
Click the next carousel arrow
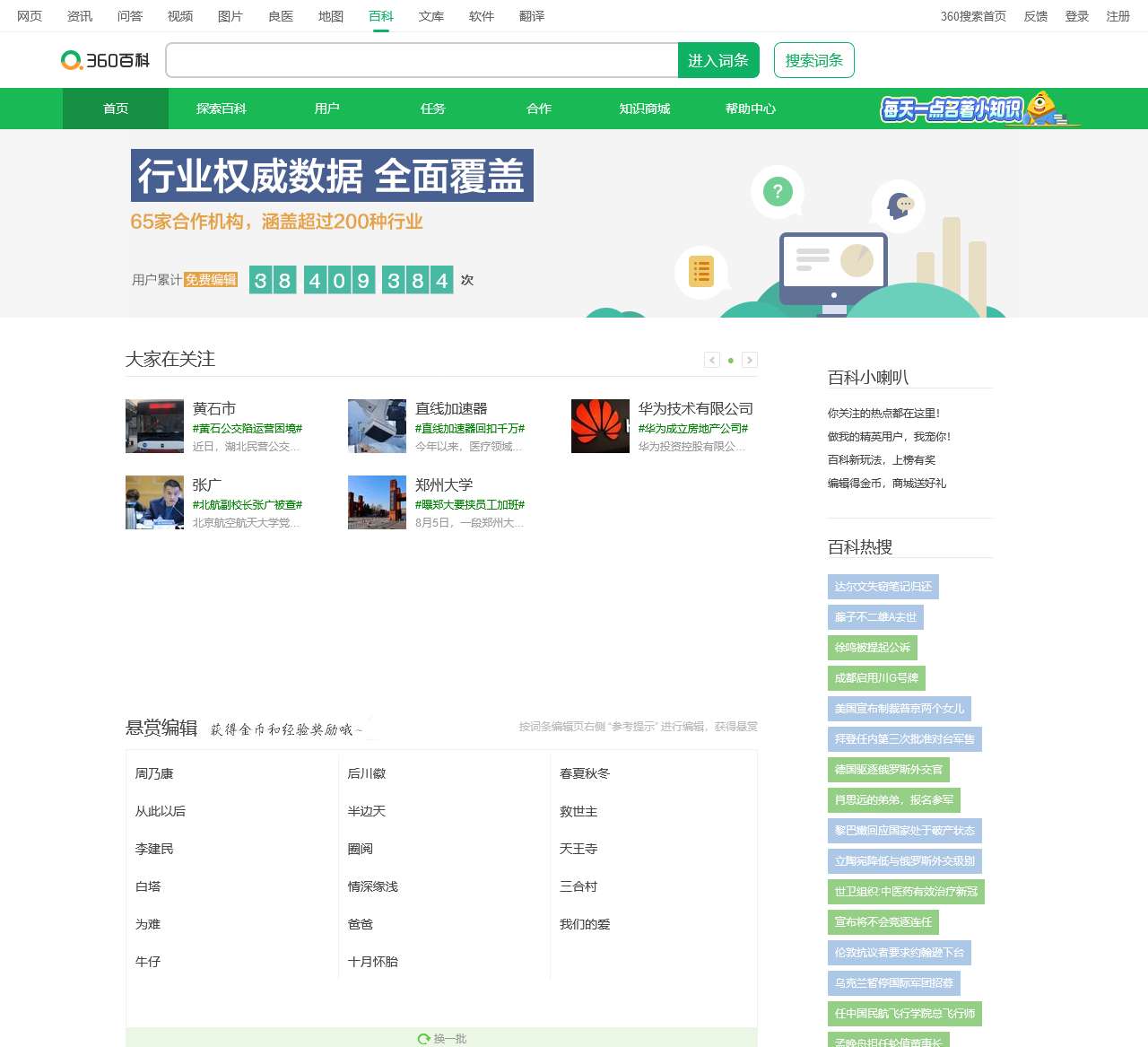tap(750, 360)
